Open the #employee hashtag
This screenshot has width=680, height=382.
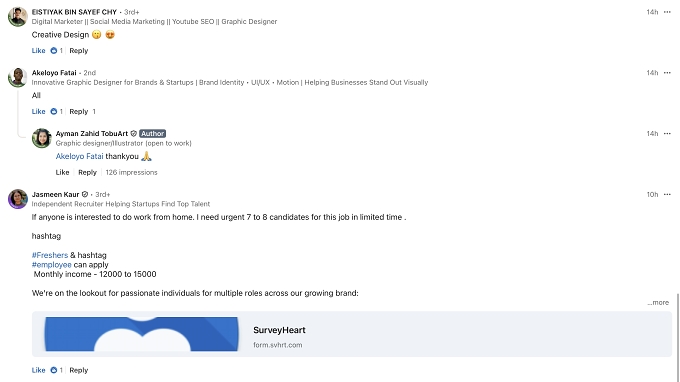[x=52, y=264]
